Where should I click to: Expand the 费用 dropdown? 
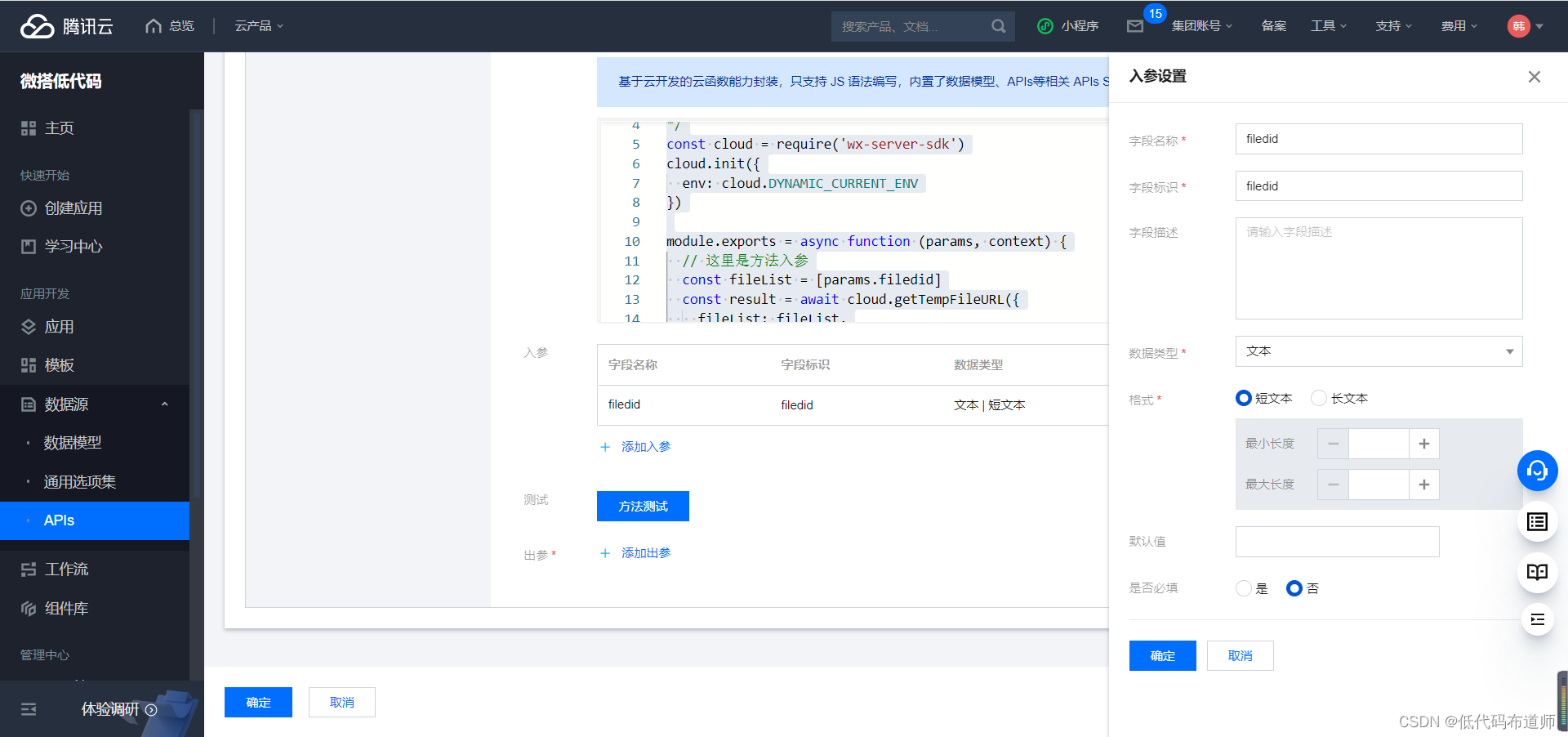[1459, 26]
